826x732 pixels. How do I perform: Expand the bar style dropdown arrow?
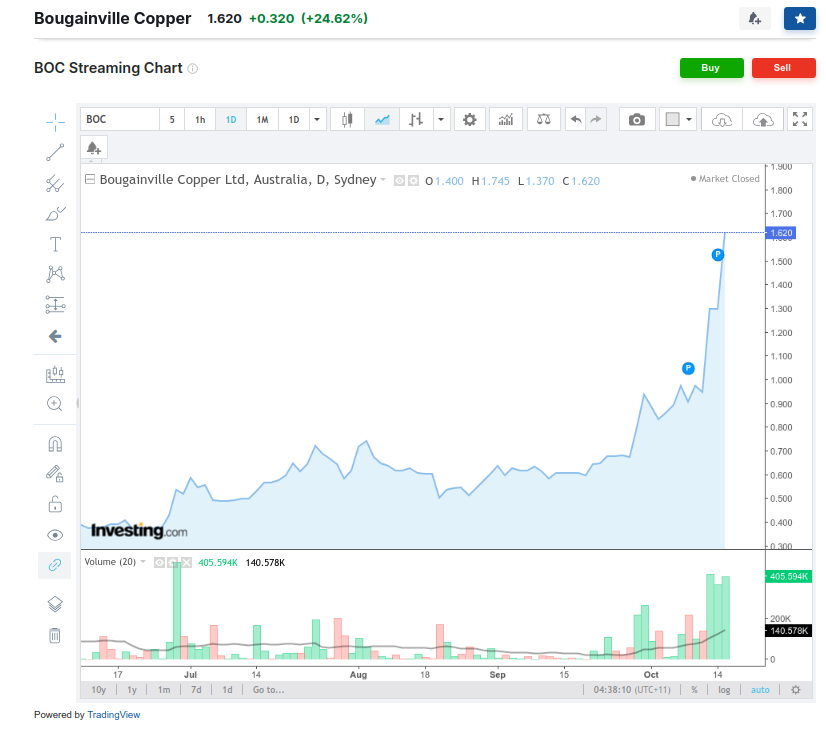point(441,120)
